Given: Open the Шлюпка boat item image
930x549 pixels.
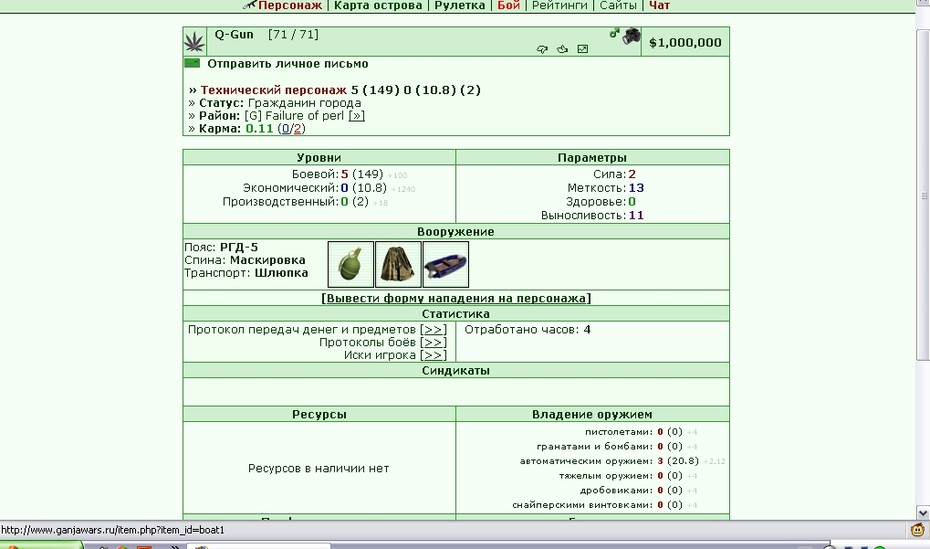Looking at the screenshot, I should 445,264.
